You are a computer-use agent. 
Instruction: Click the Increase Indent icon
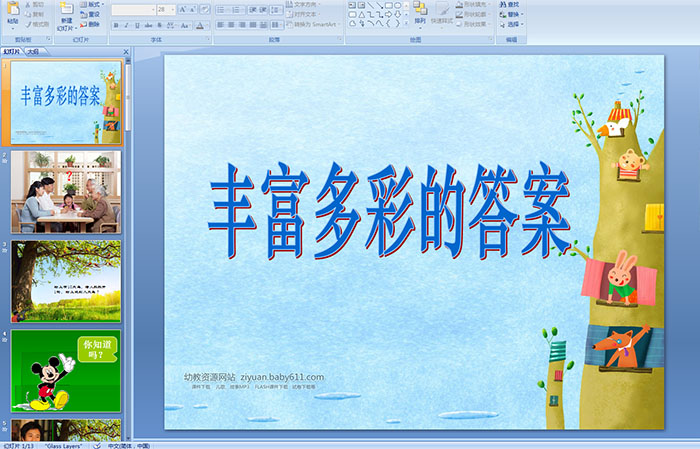pyautogui.click(x=263, y=9)
